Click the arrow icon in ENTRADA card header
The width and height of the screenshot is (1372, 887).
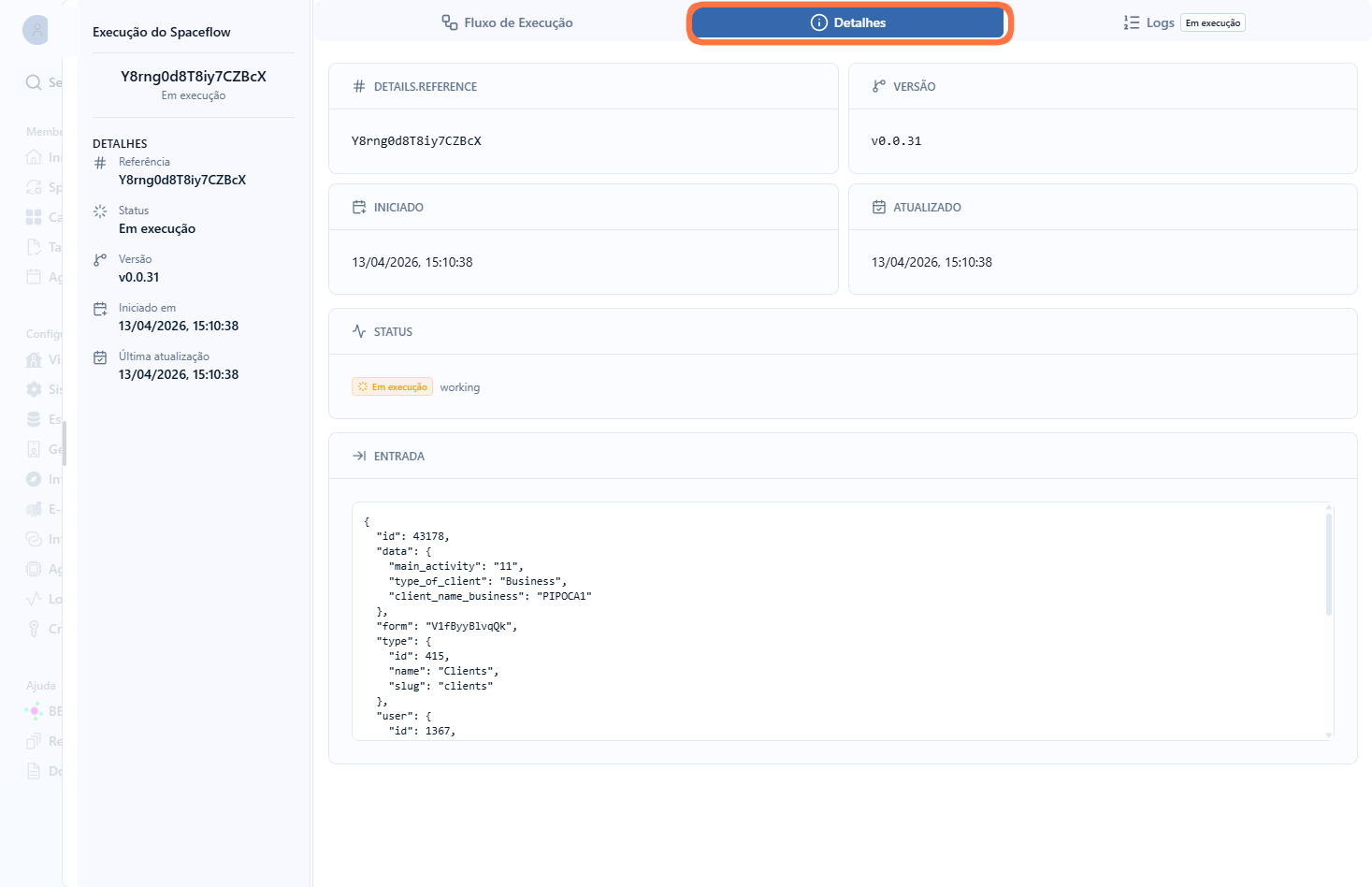coord(359,456)
